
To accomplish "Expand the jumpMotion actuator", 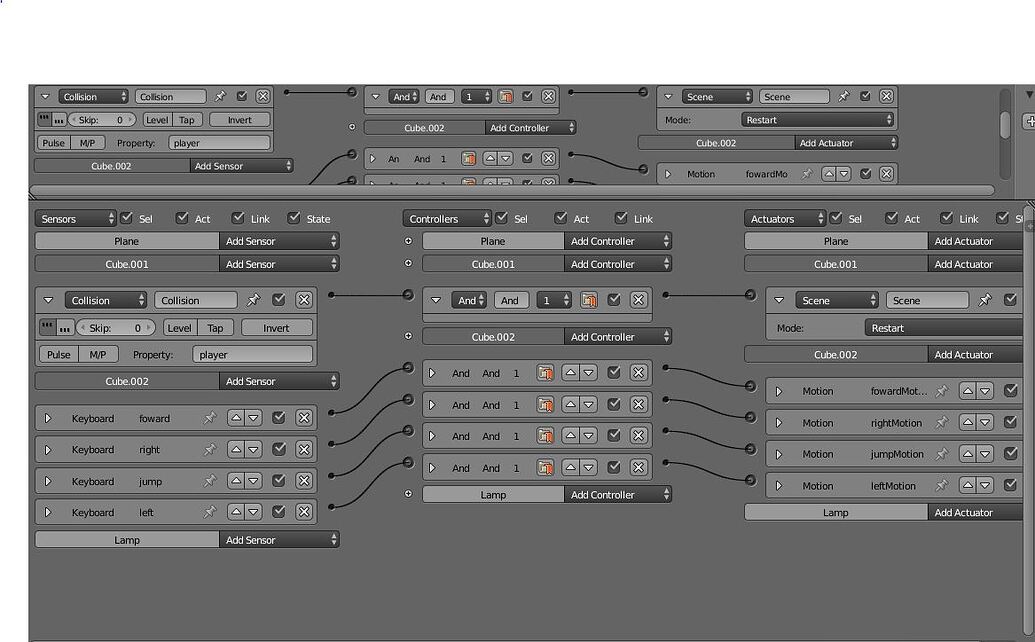I will [779, 454].
